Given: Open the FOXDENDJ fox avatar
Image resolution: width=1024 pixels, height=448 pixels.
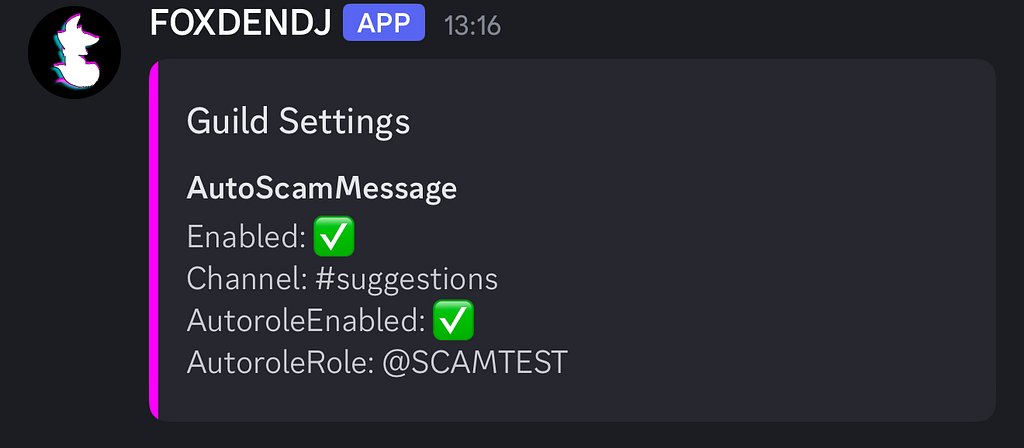Looking at the screenshot, I should (74, 52).
